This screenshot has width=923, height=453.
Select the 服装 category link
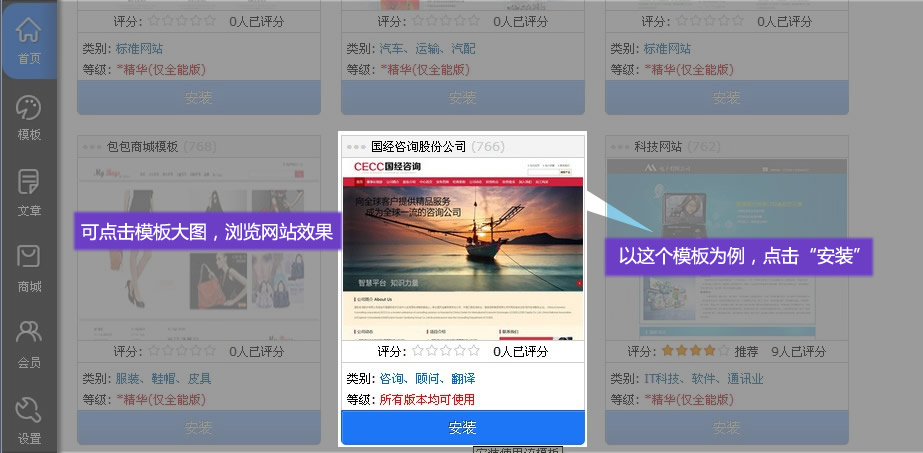pyautogui.click(x=127, y=379)
